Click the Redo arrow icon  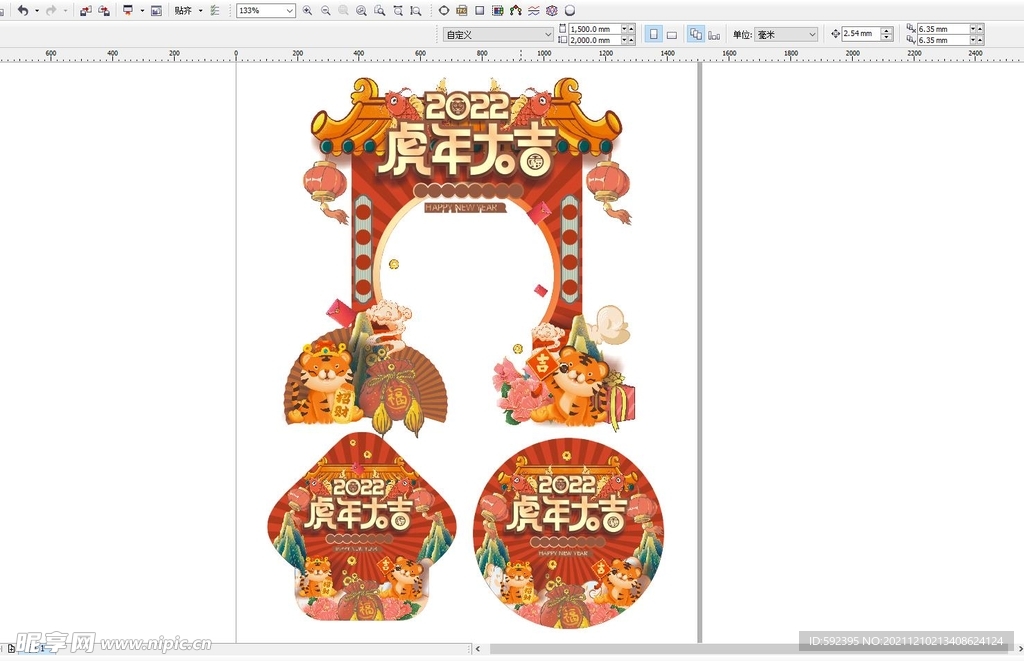(x=51, y=10)
